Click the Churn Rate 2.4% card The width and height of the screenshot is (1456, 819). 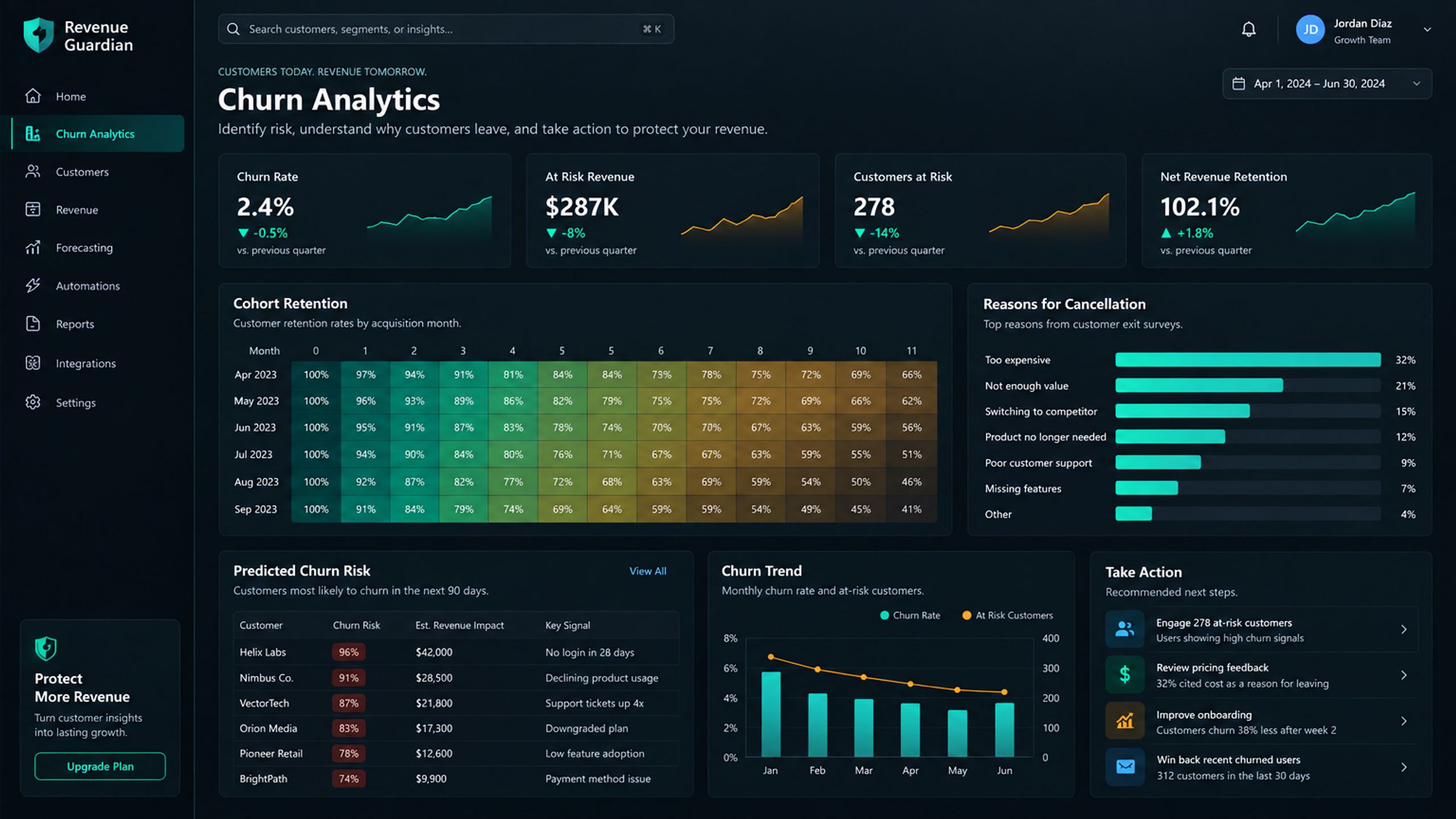365,210
